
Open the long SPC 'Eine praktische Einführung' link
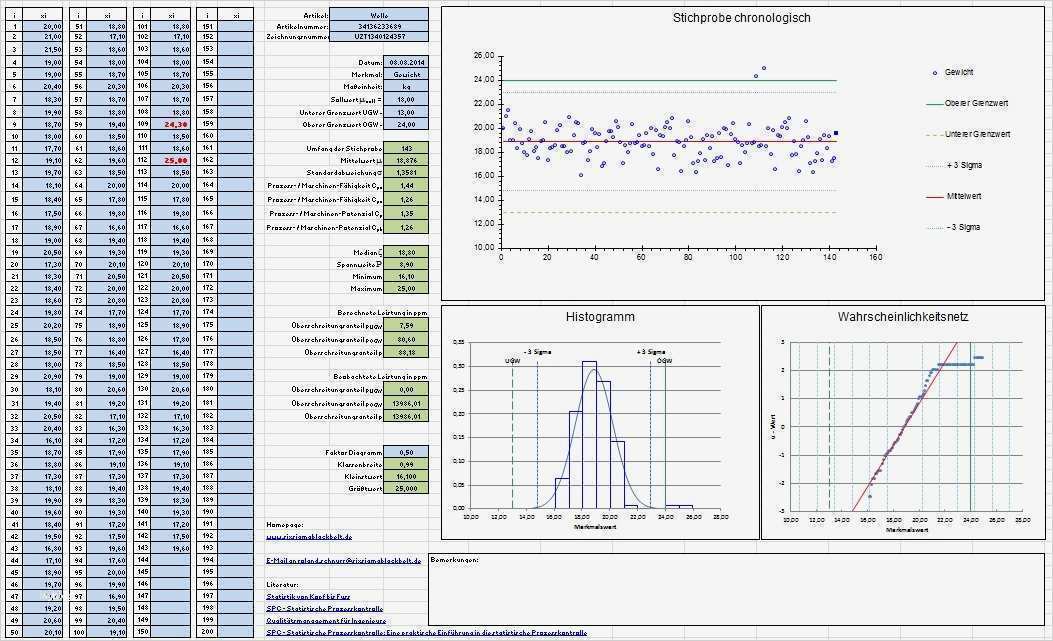[x=426, y=632]
